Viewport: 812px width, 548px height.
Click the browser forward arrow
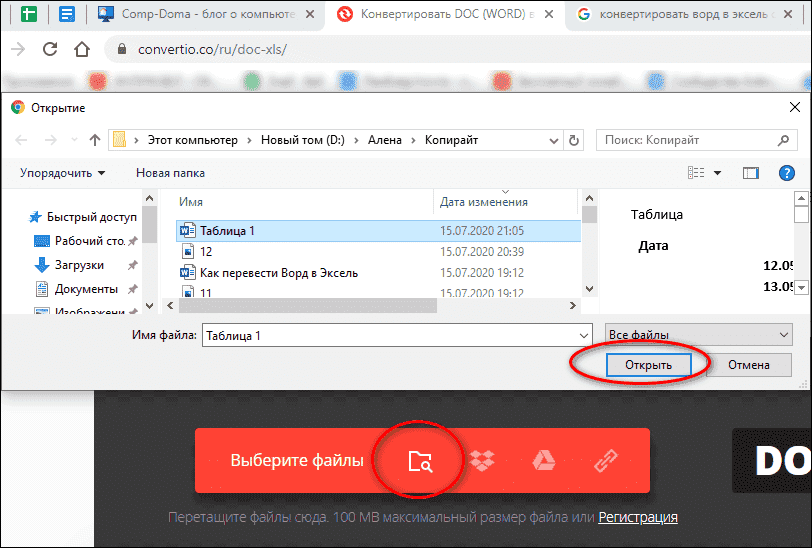point(18,49)
